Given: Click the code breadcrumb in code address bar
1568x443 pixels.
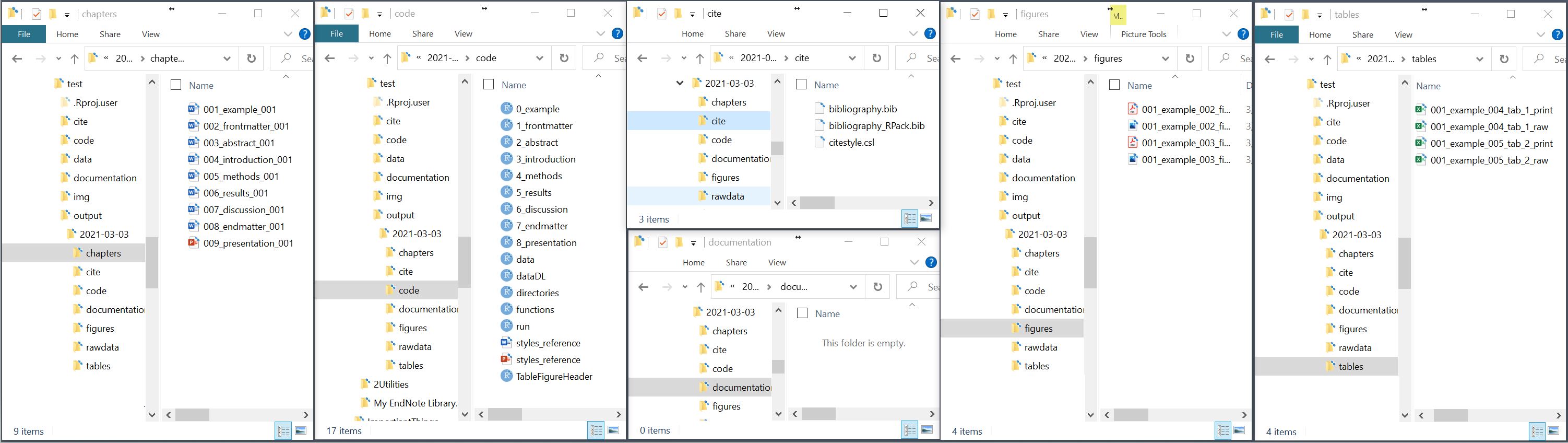Looking at the screenshot, I should pos(486,58).
